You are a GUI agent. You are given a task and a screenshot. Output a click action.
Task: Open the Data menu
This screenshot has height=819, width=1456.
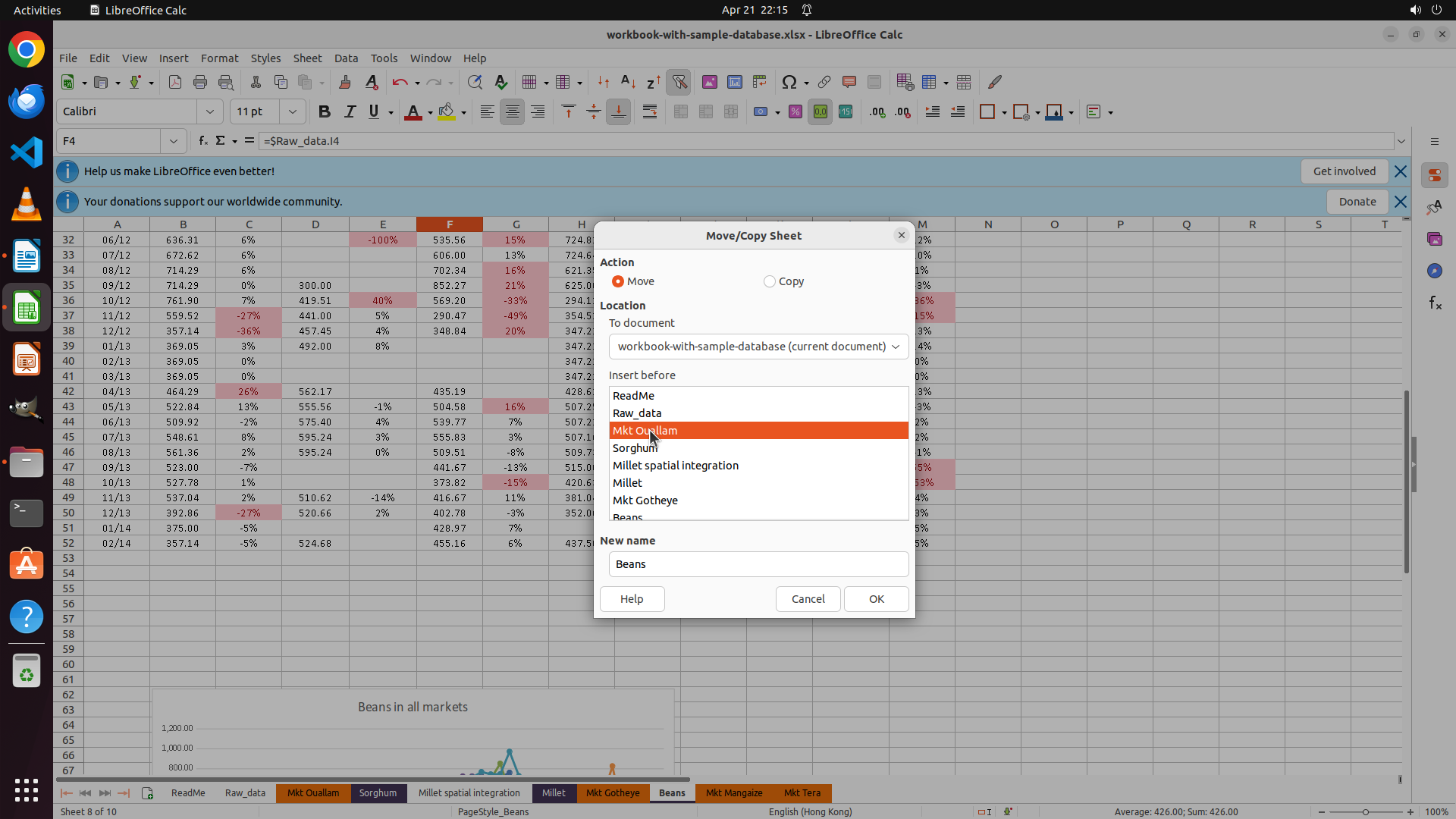[346, 58]
